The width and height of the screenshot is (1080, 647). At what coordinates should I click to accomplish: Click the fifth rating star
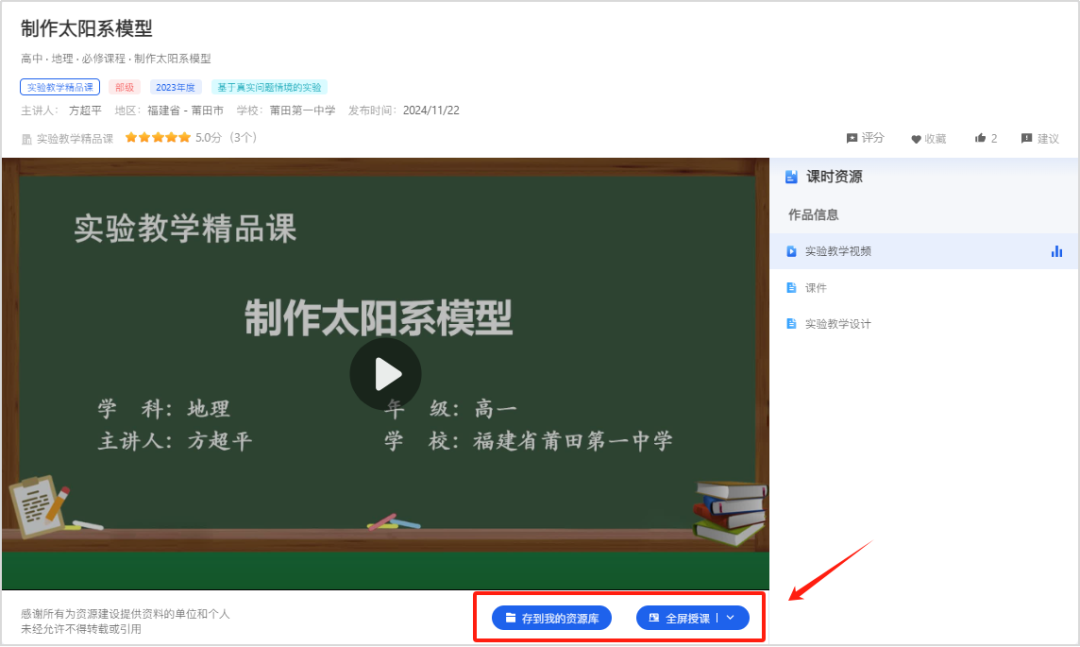pos(185,139)
